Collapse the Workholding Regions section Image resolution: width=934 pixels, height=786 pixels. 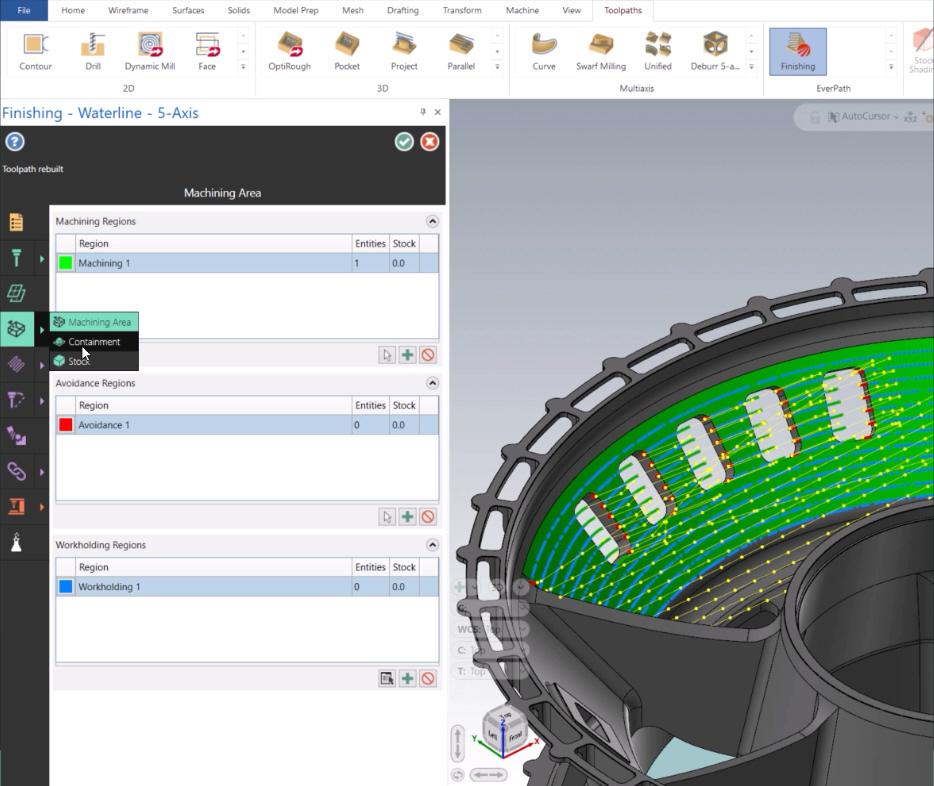click(432, 545)
